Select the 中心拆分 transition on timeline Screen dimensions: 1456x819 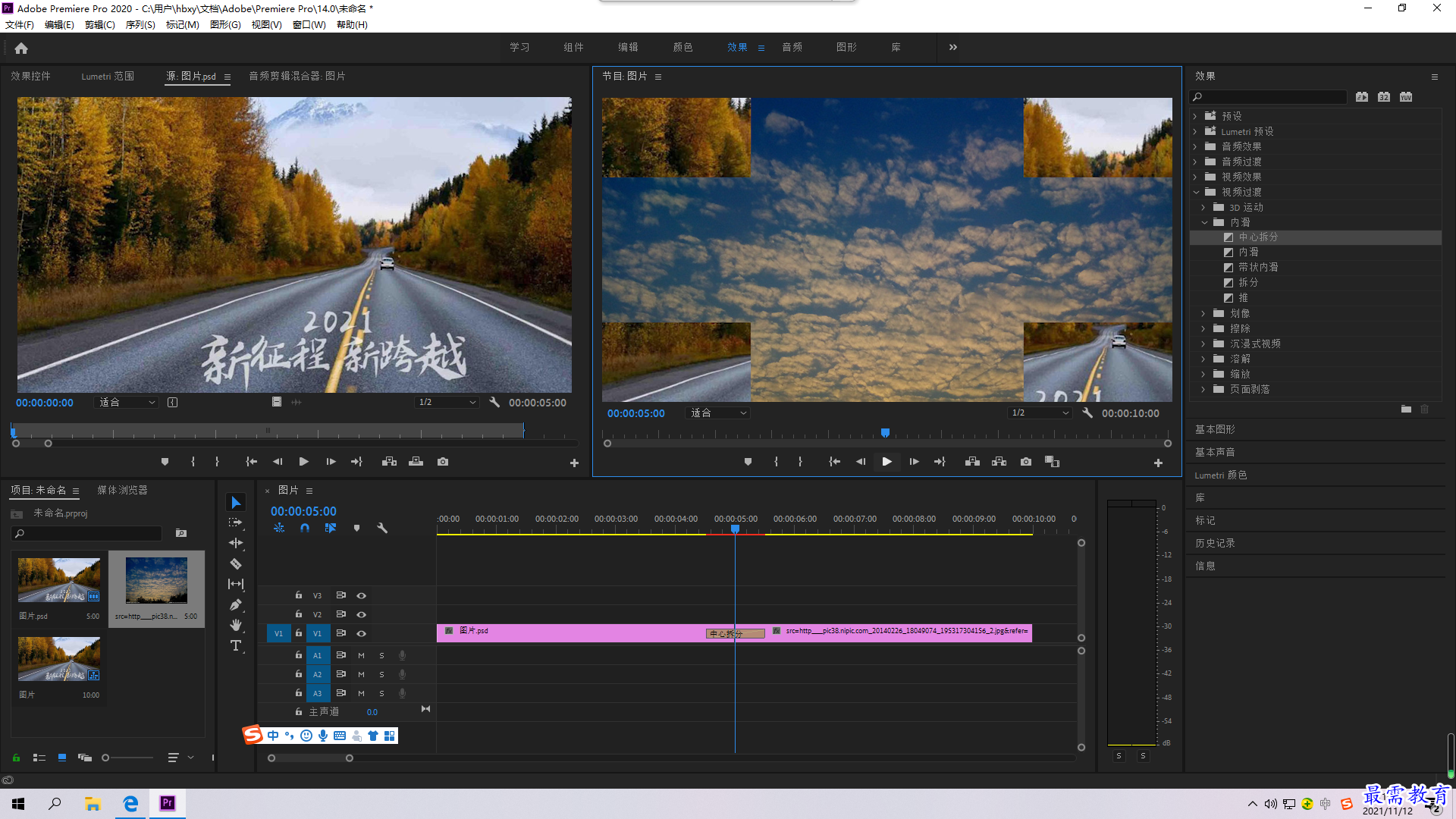pyautogui.click(x=735, y=634)
